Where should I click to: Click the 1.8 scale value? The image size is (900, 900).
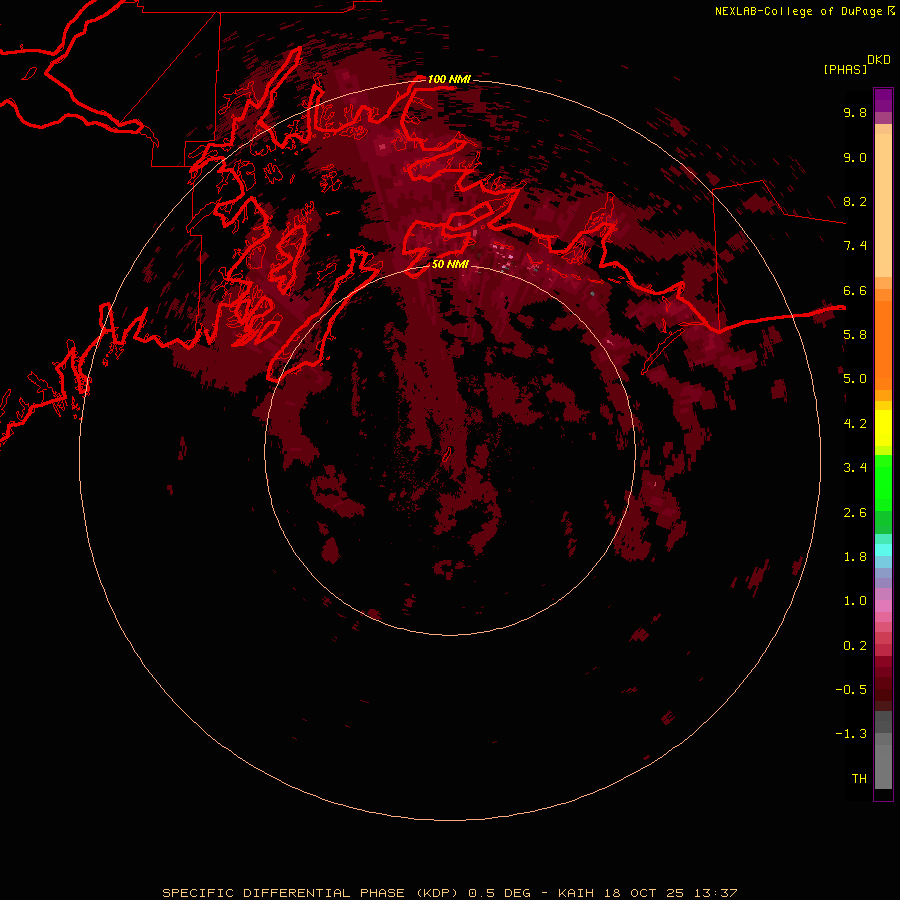[x=855, y=557]
